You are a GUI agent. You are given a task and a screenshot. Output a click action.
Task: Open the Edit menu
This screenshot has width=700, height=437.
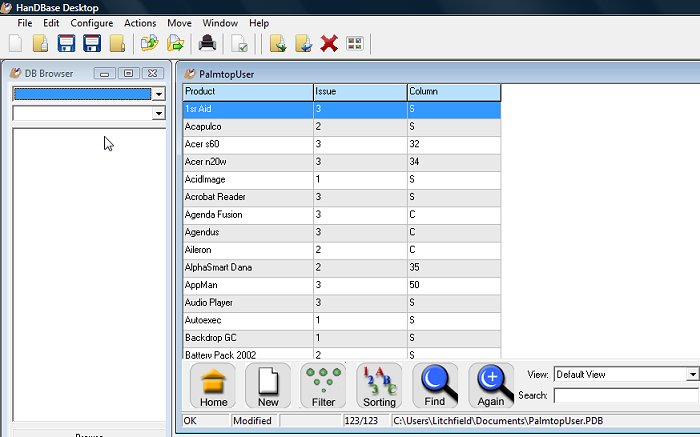tap(51, 23)
